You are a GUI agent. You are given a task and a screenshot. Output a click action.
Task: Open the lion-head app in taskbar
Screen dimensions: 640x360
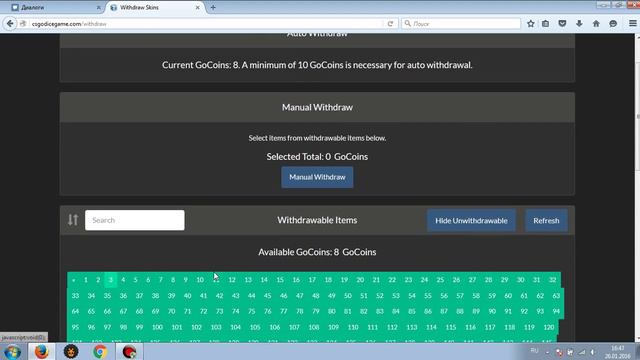pyautogui.click(x=71, y=351)
